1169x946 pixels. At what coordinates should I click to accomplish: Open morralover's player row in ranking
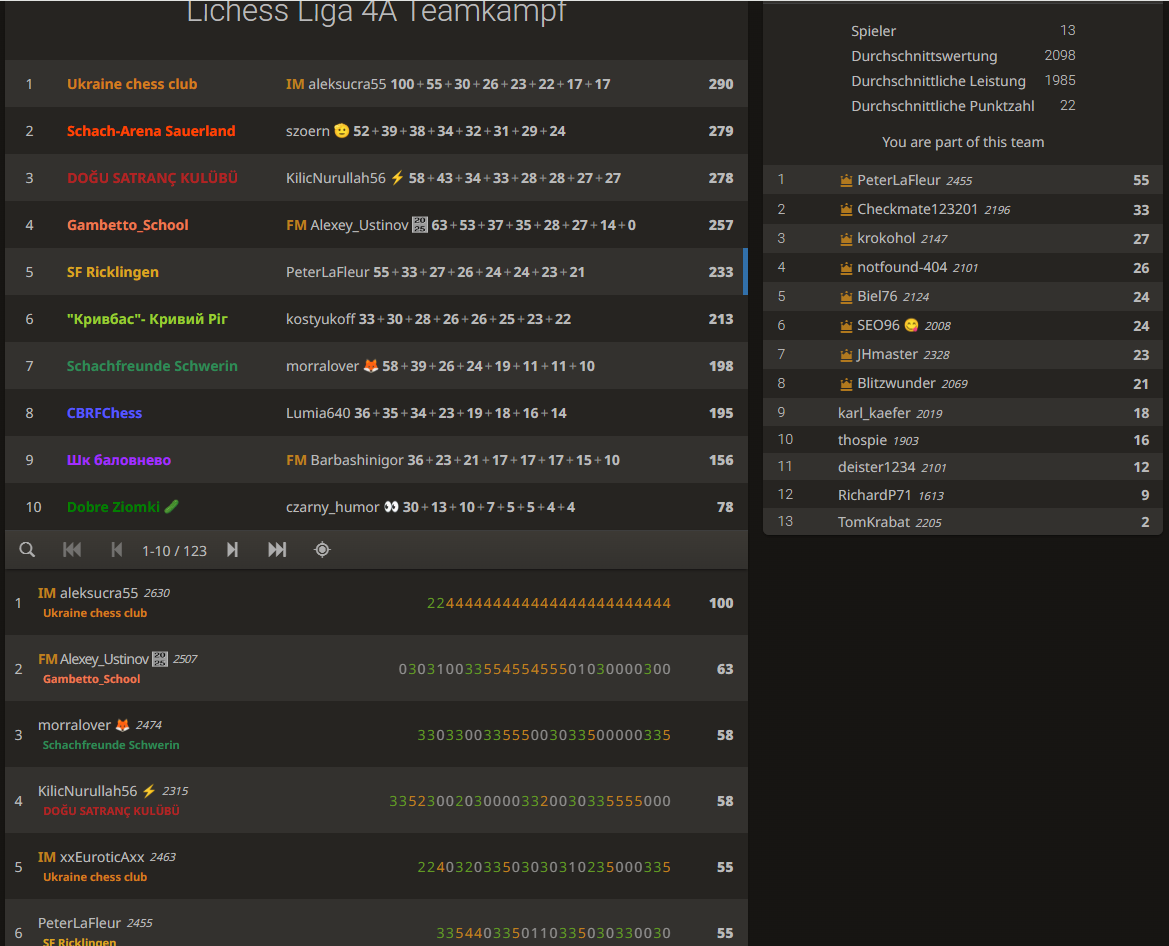point(75,725)
